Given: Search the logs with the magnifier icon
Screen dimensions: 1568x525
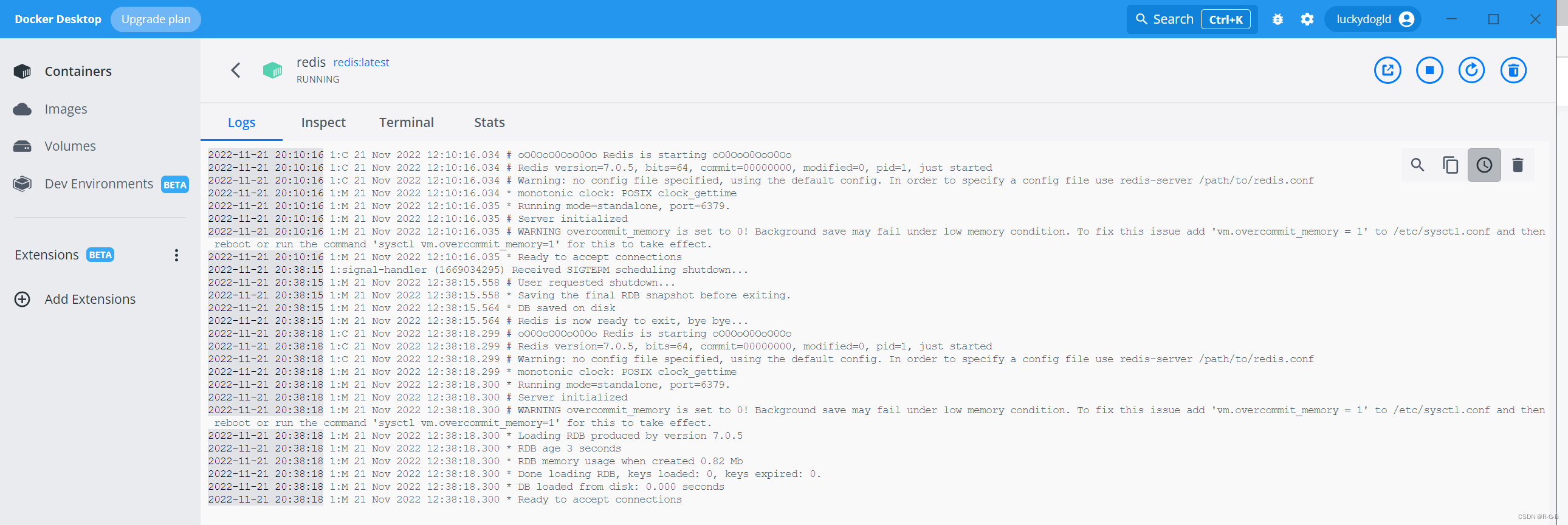Looking at the screenshot, I should pos(1417,165).
